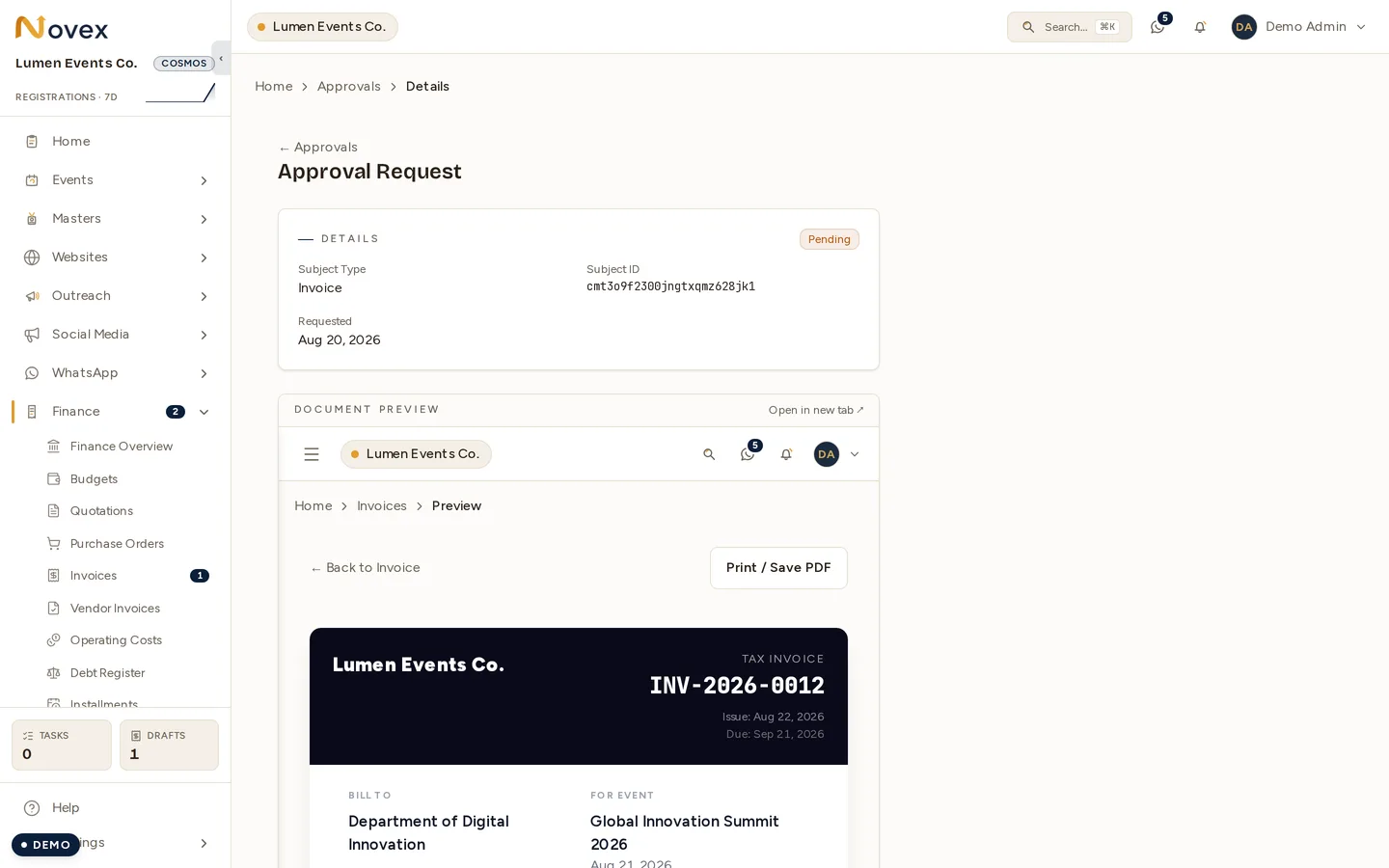Click the Purchase Orders cart icon
Screen dimensions: 1389x868
tap(54, 544)
